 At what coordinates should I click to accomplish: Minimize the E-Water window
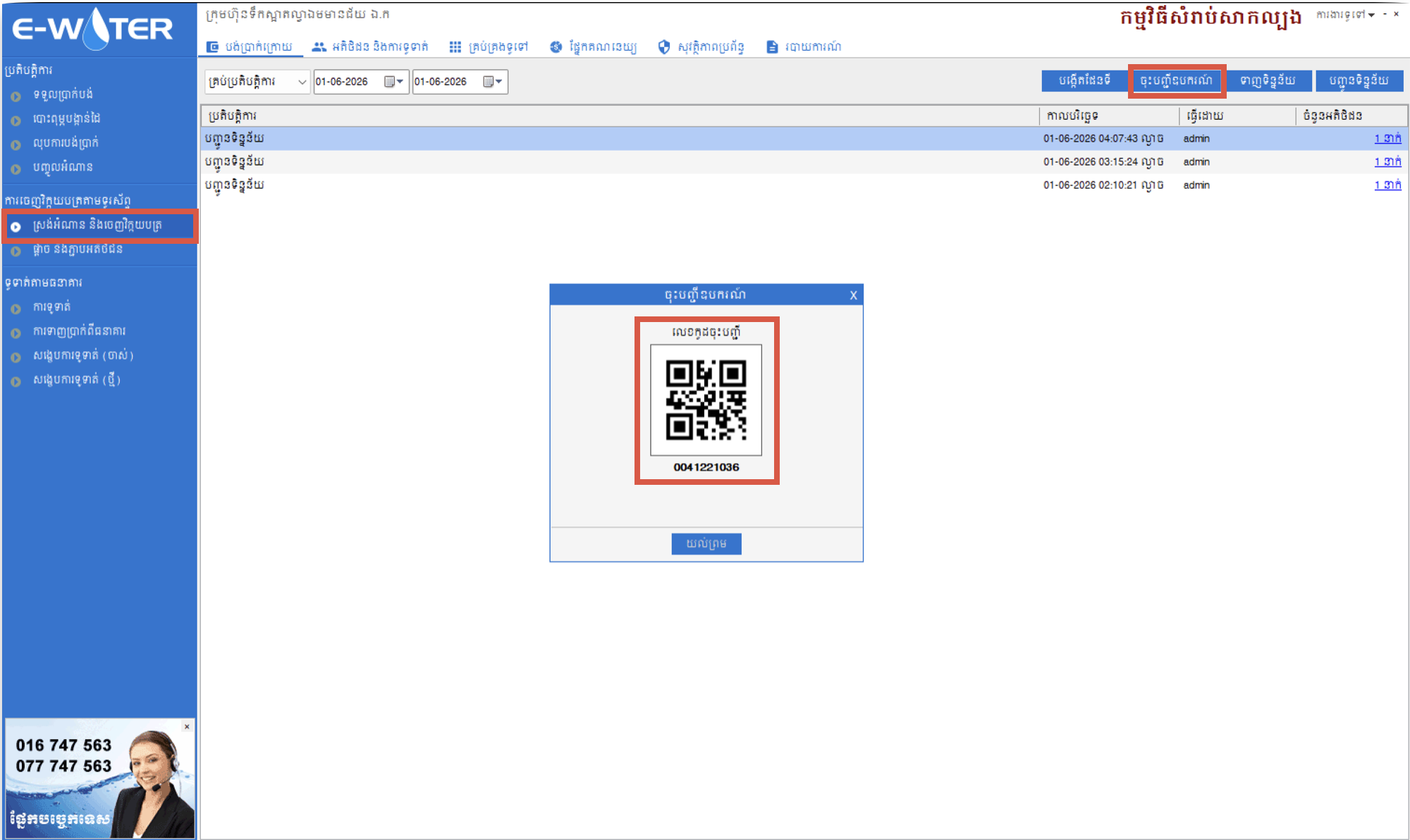coord(1385,14)
